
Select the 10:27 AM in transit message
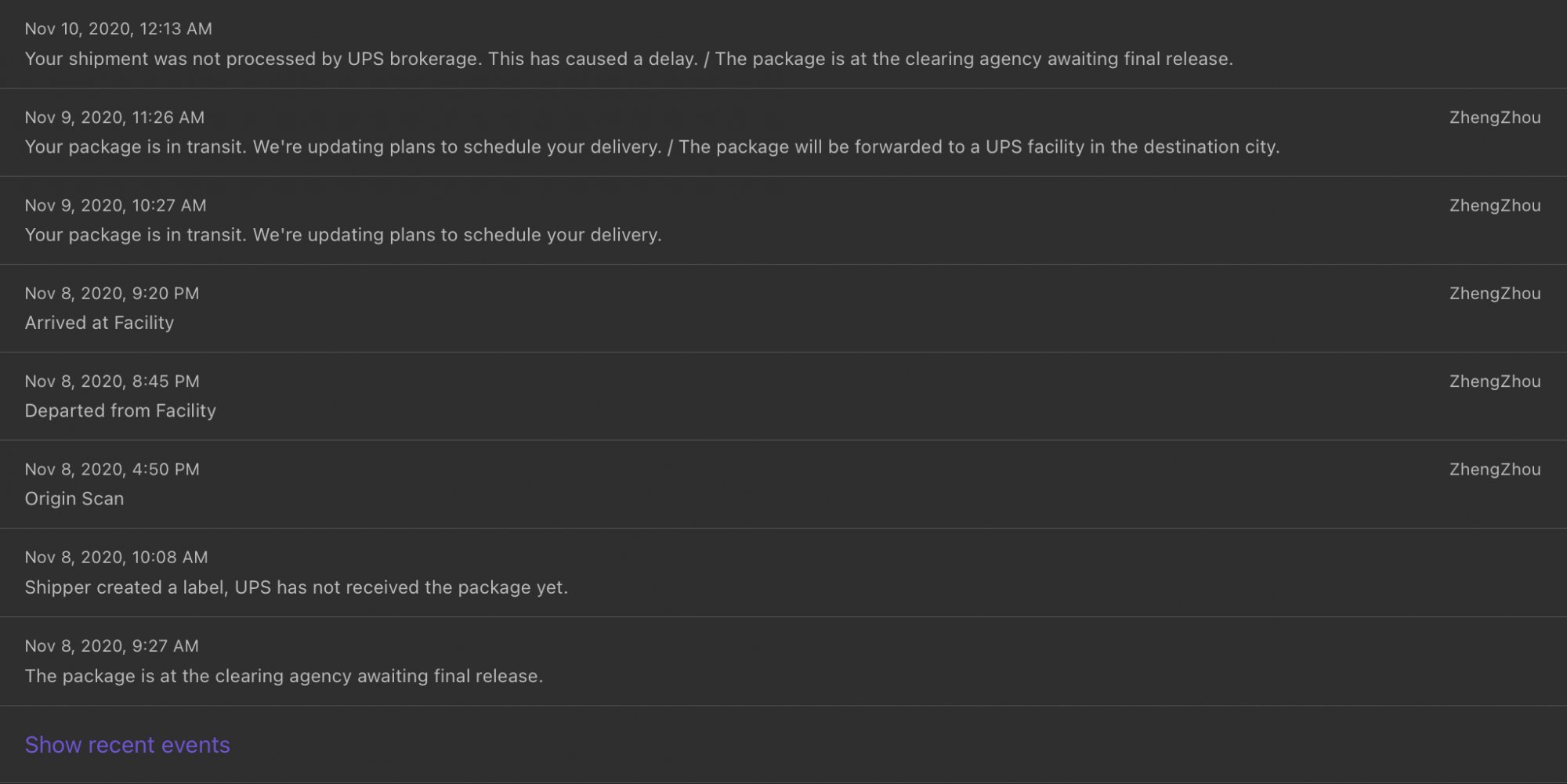coord(343,235)
